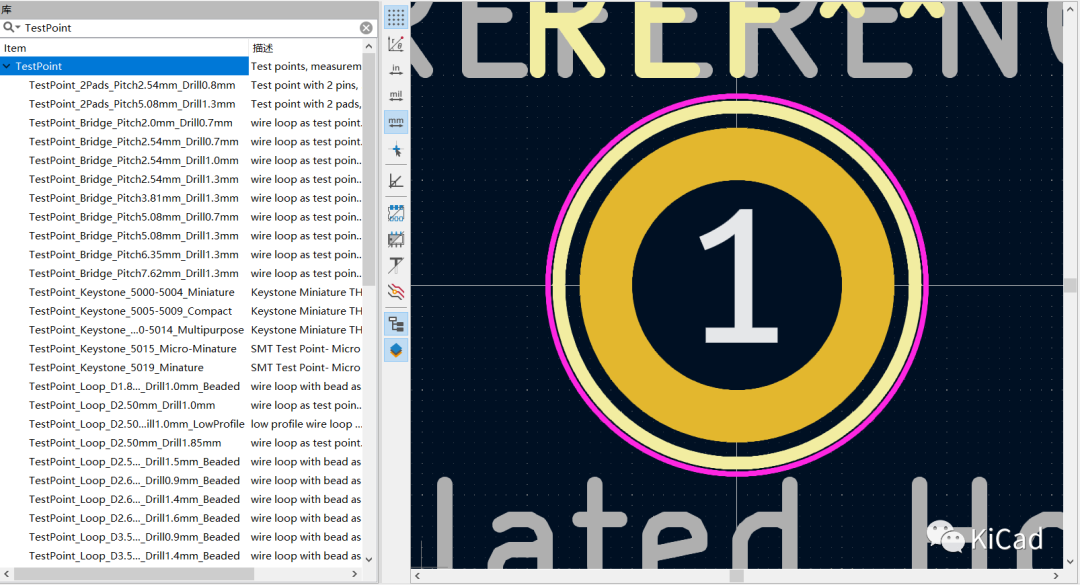Viewport: 1080px width, 585px height.
Task: Select TestPoint_Loop_D1.8..._Drill1.0mm_Beaded footprint
Action: click(x=134, y=387)
